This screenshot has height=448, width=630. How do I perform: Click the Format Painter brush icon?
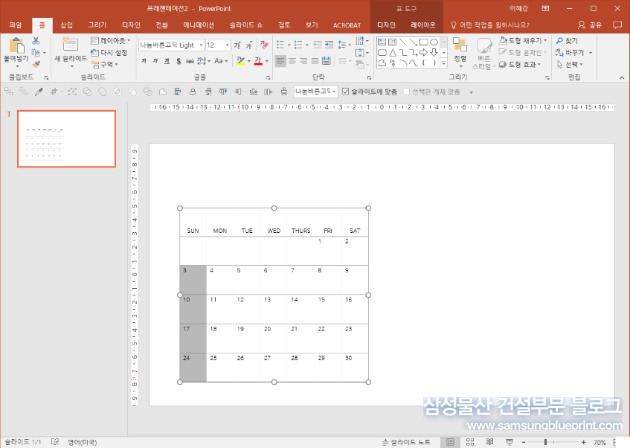click(36, 64)
